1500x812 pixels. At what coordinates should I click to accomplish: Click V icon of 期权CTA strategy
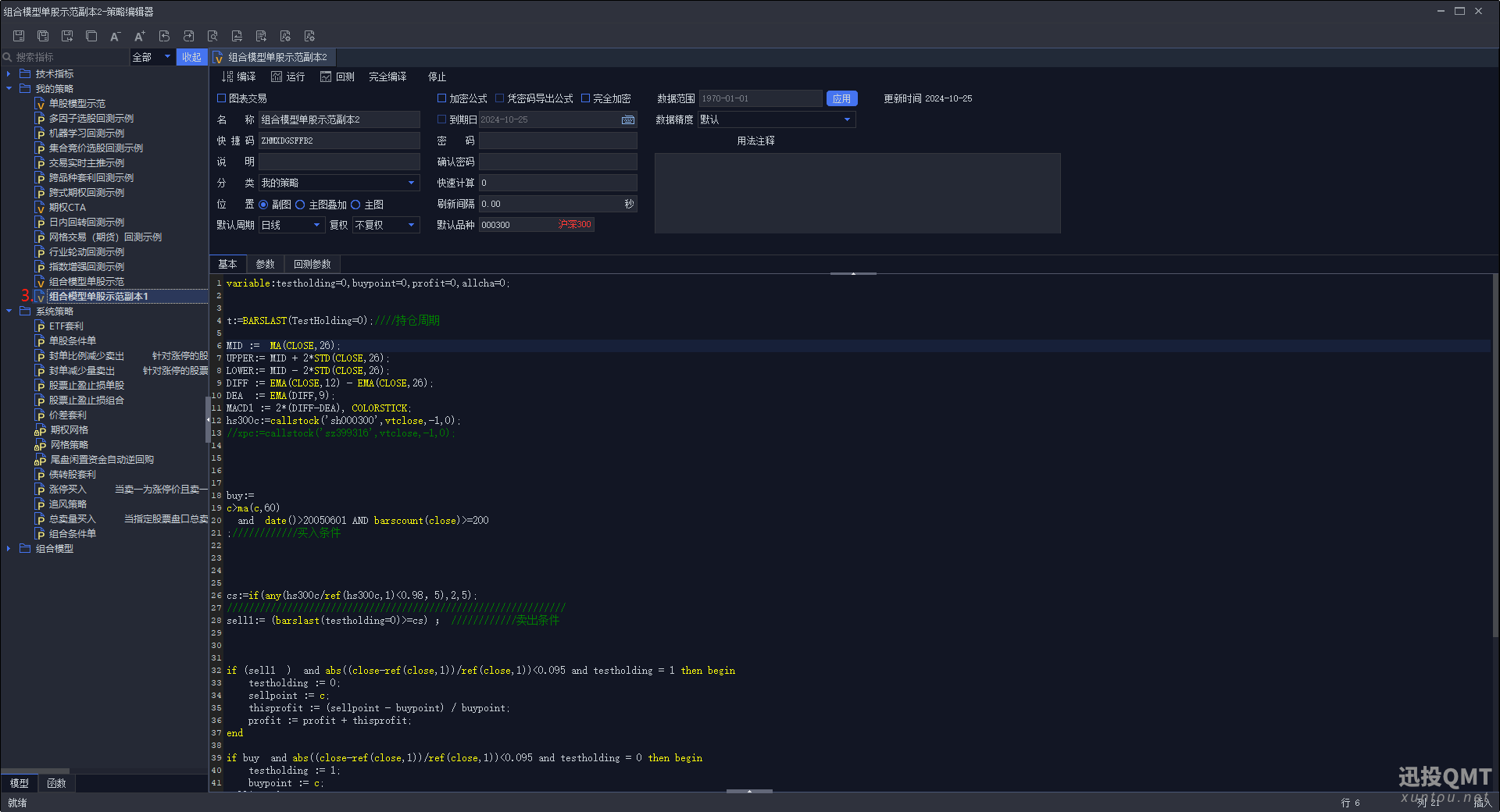coord(40,208)
